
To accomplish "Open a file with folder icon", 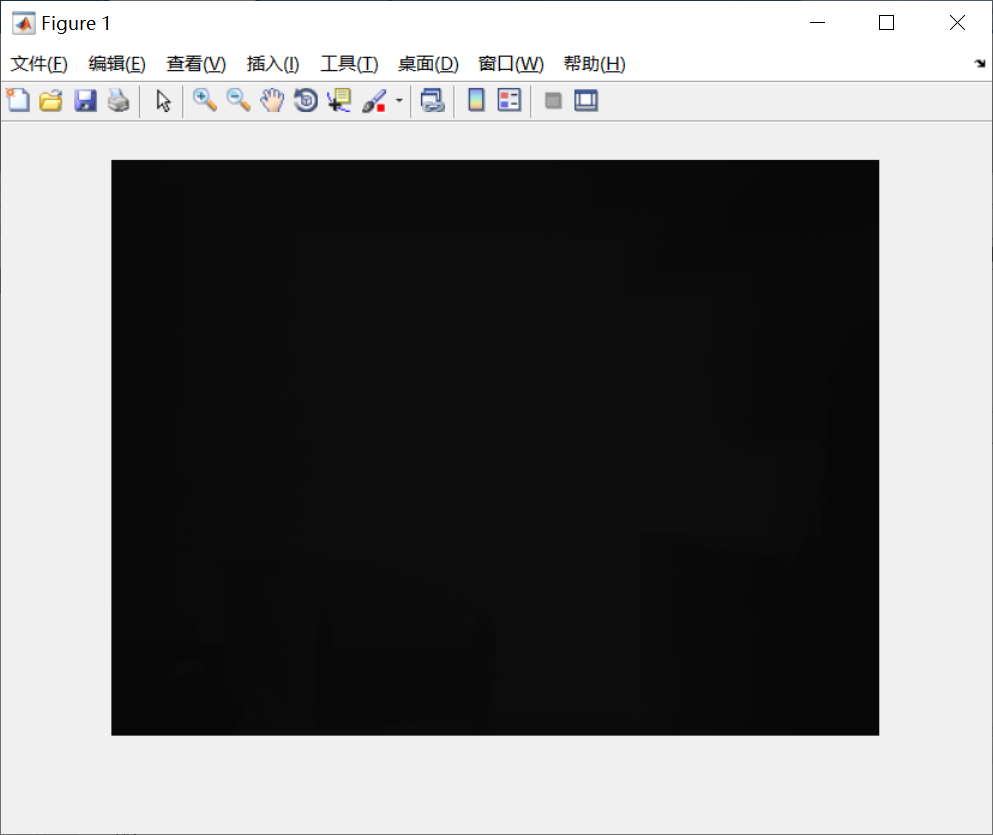I will [x=51, y=100].
